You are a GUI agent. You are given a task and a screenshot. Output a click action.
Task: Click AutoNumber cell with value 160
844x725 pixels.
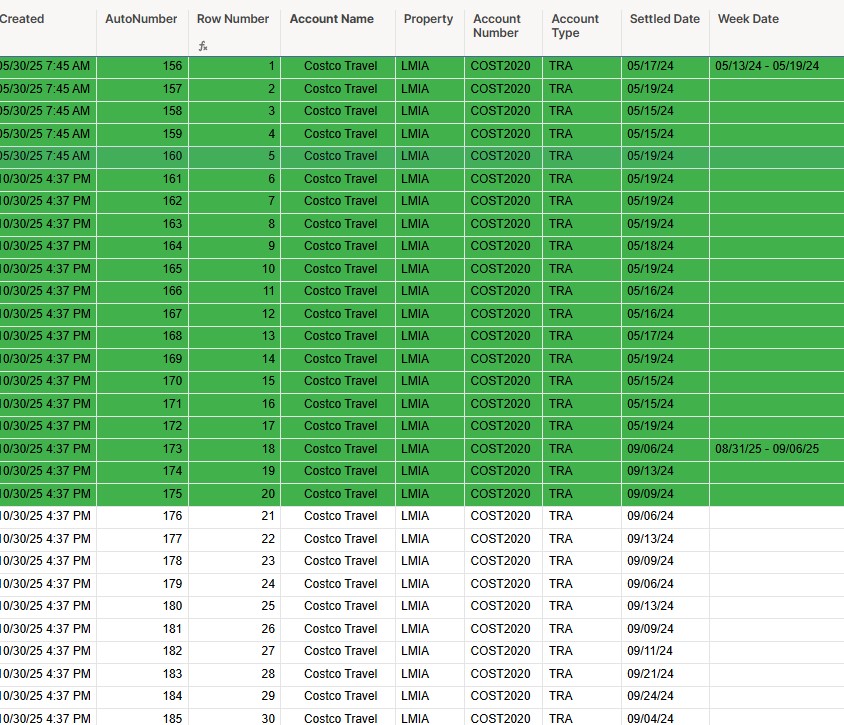(x=142, y=156)
